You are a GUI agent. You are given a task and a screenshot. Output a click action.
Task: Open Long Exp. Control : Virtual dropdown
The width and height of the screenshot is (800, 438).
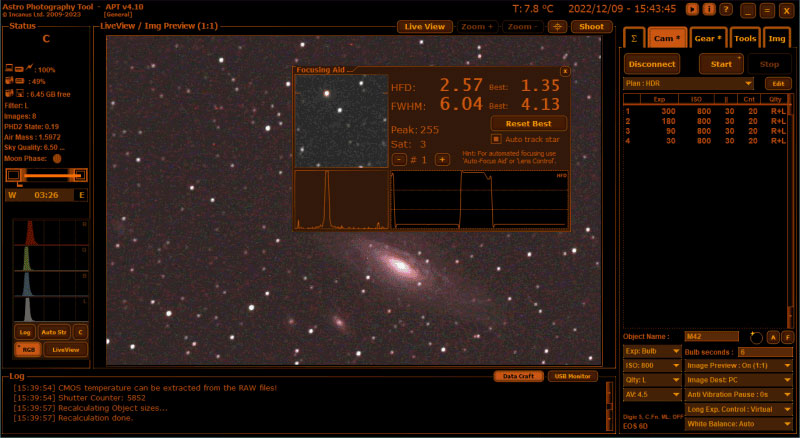738,409
